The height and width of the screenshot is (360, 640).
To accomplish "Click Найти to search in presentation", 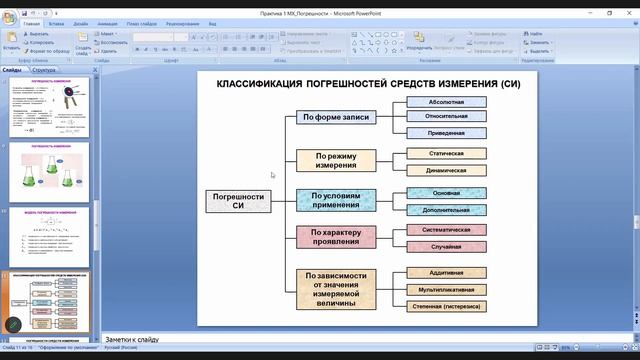I will click(533, 34).
